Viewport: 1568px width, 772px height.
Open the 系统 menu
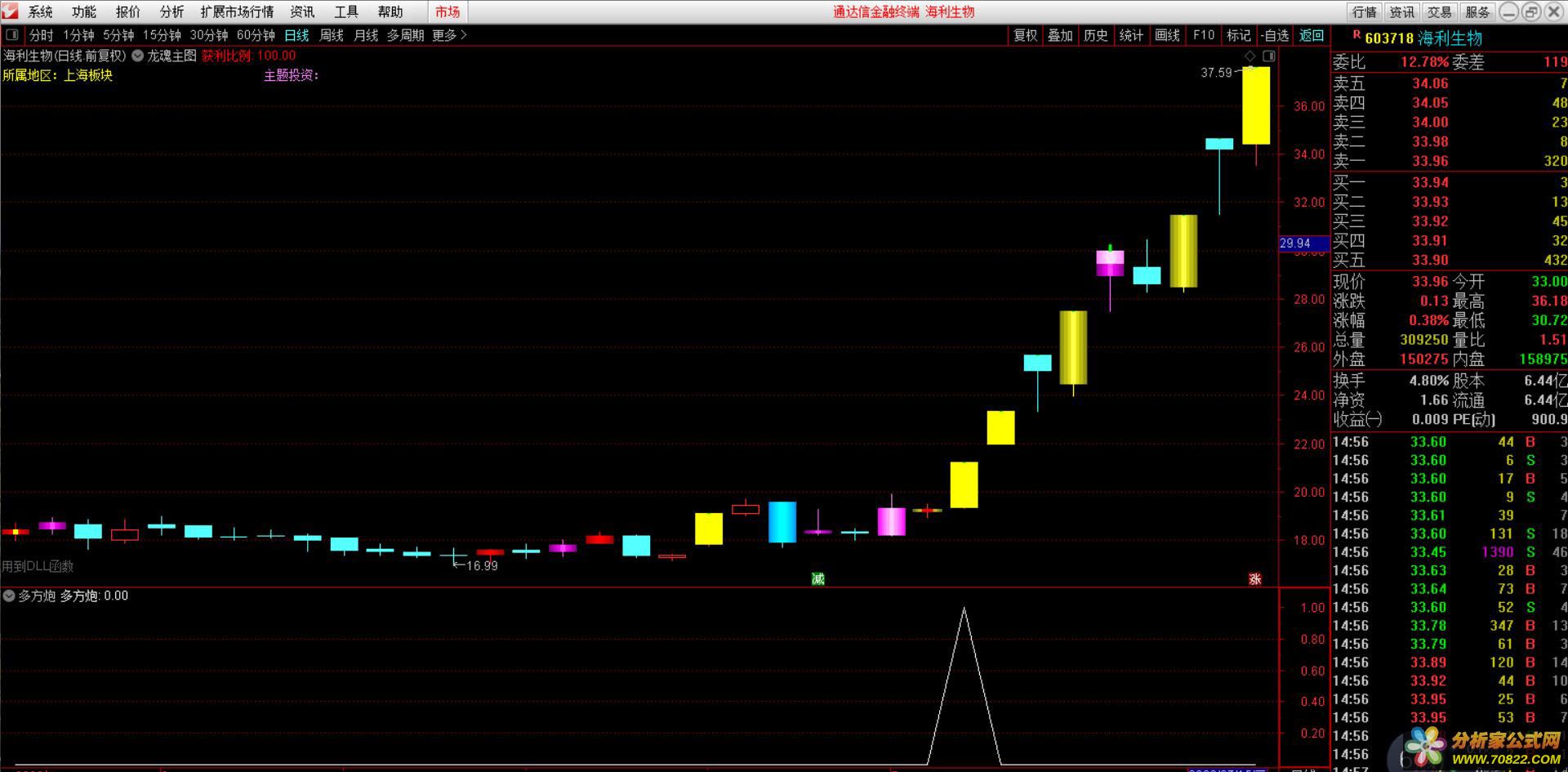click(x=40, y=11)
